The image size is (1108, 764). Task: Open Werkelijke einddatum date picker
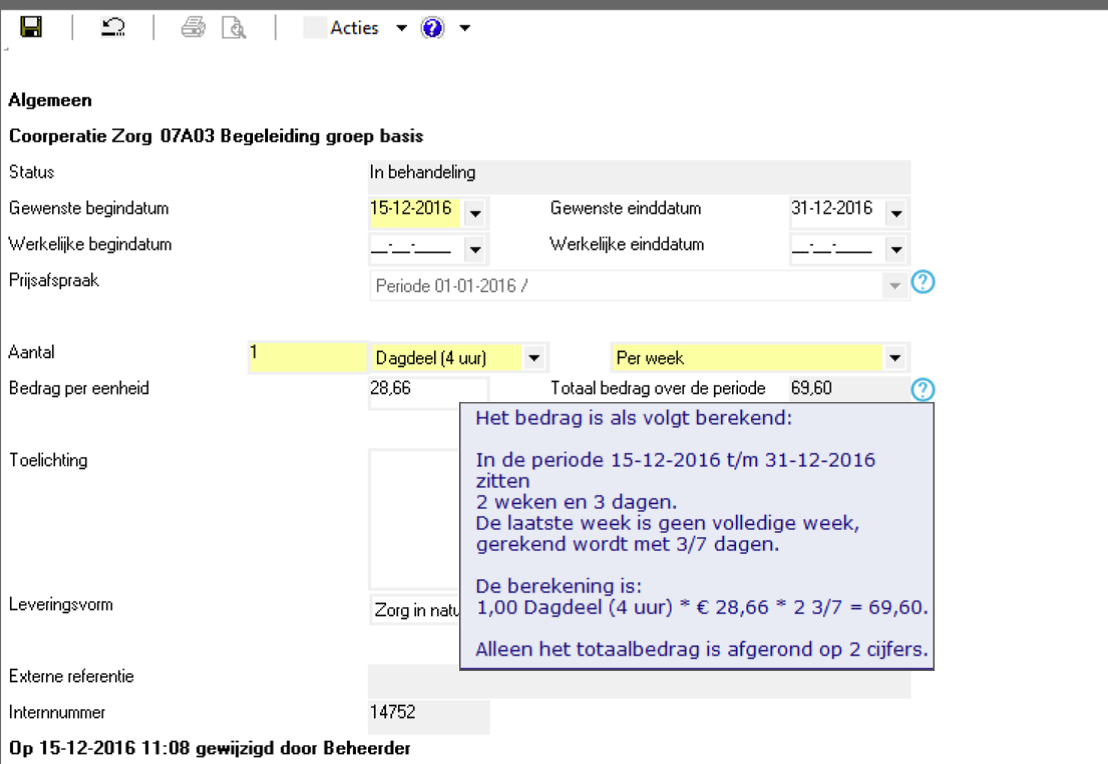895,247
